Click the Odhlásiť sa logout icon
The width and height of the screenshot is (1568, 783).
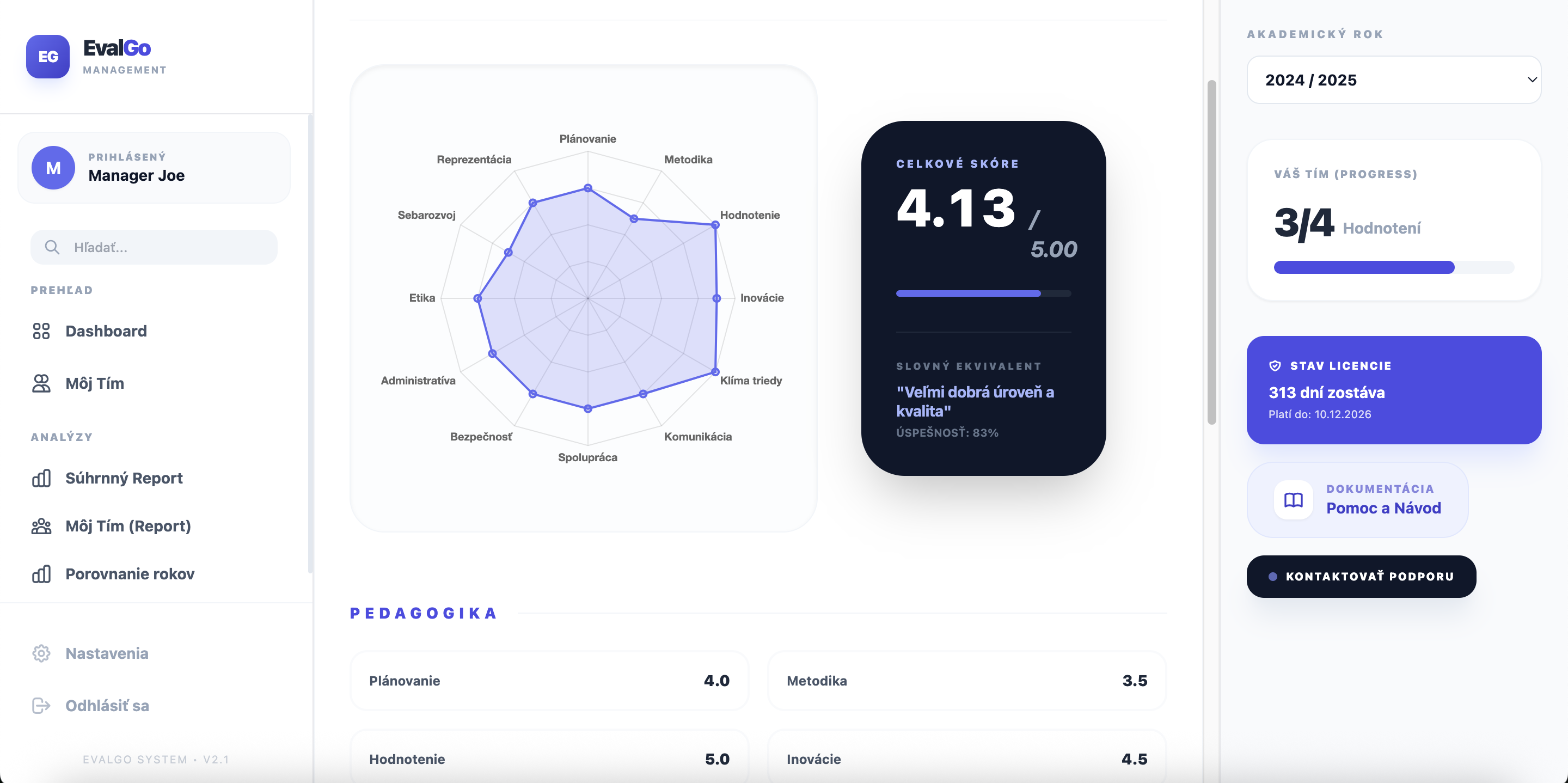[41, 706]
